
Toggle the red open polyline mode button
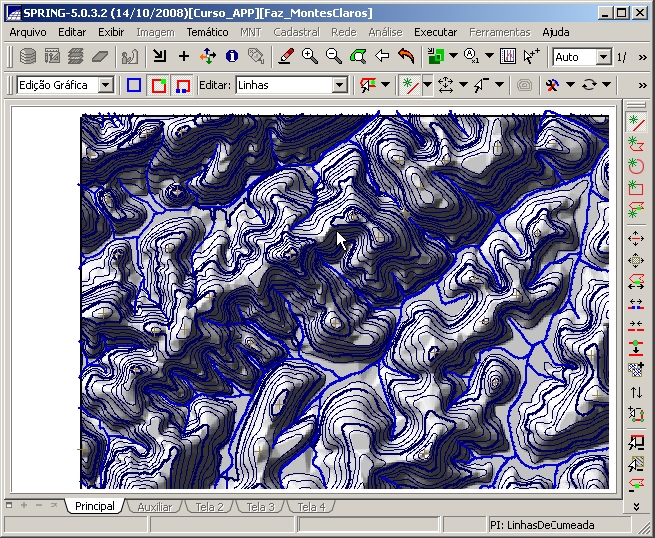[182, 86]
